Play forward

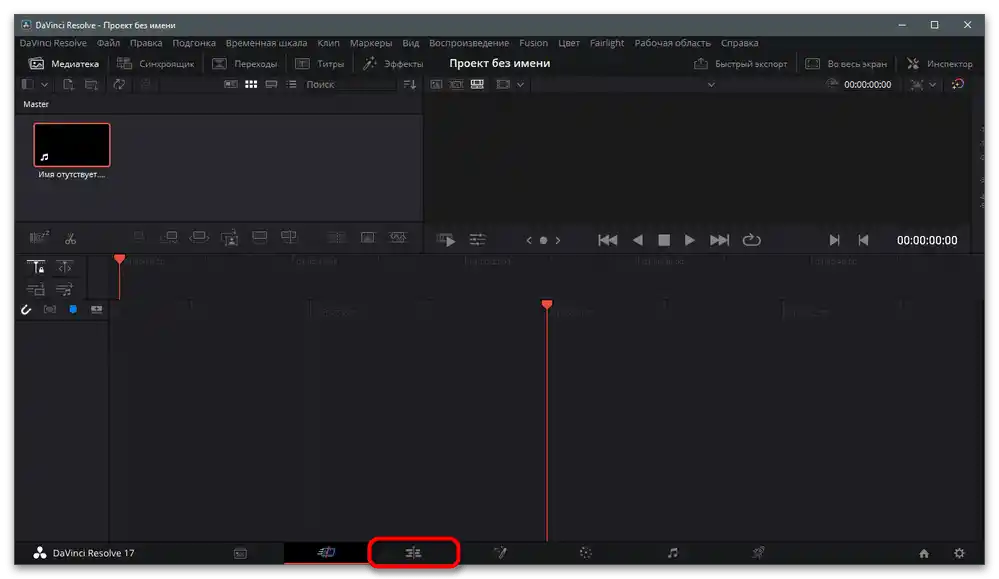[x=689, y=240]
